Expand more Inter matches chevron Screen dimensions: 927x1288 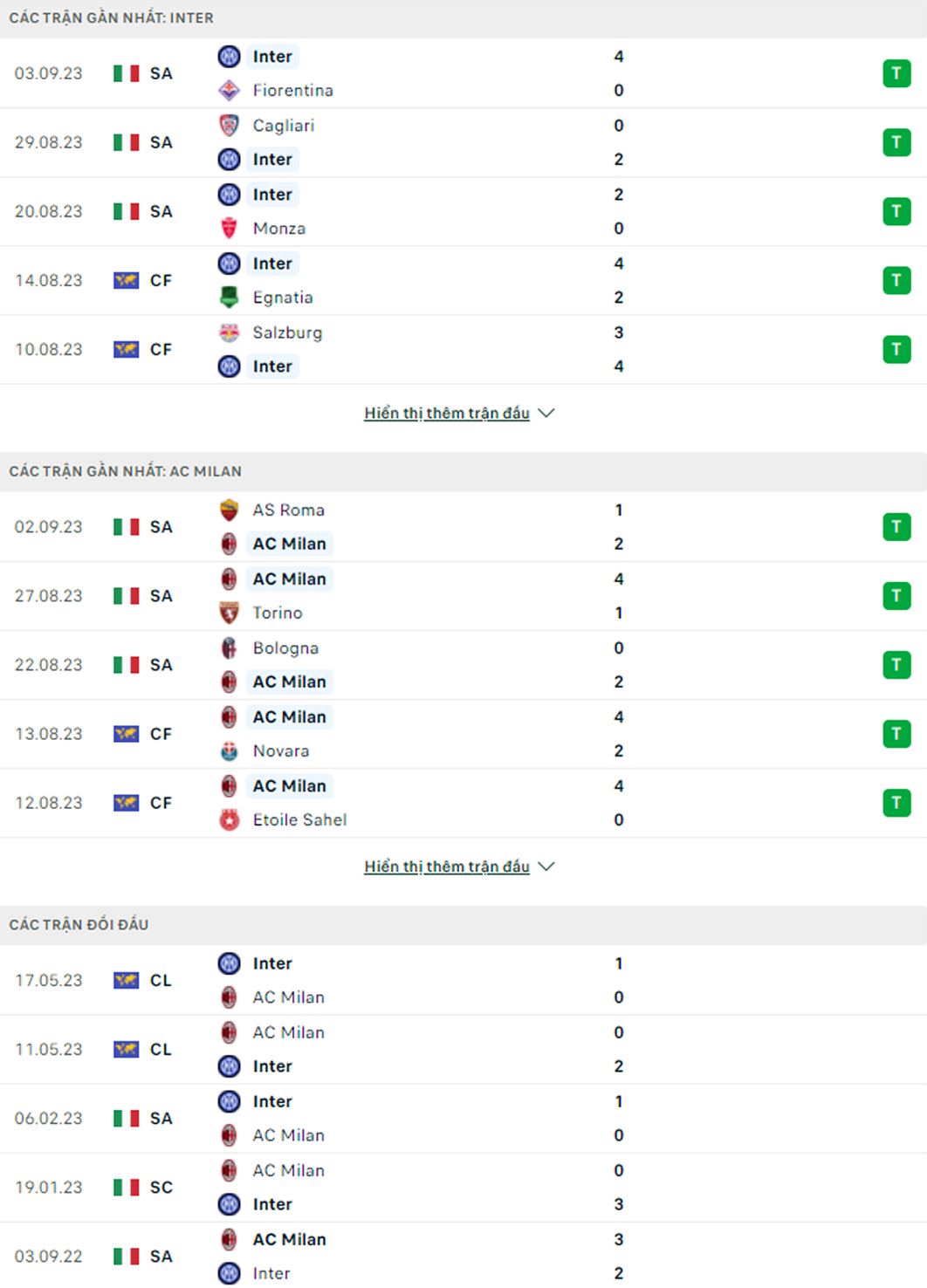[546, 413]
